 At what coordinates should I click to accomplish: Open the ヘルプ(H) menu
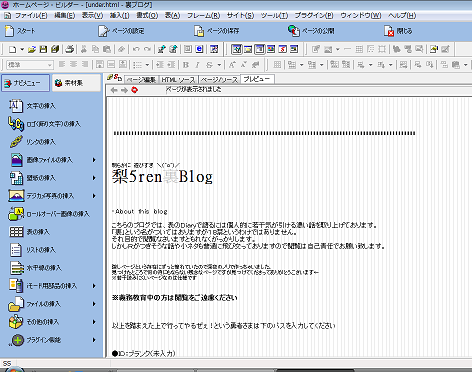click(x=402, y=16)
